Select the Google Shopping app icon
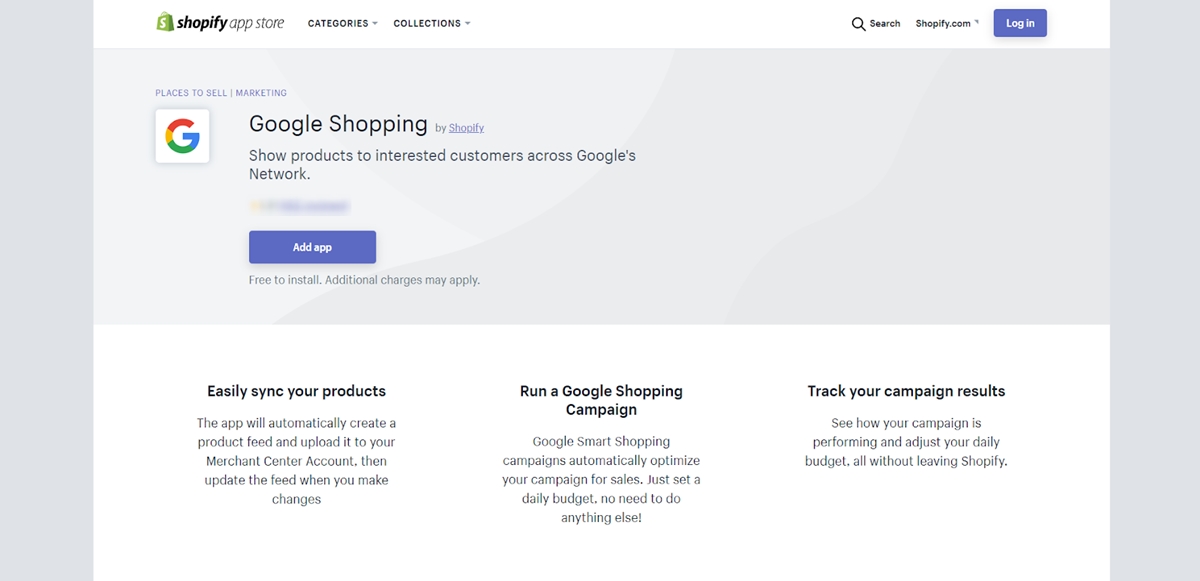Image resolution: width=1200 pixels, height=581 pixels. (182, 136)
